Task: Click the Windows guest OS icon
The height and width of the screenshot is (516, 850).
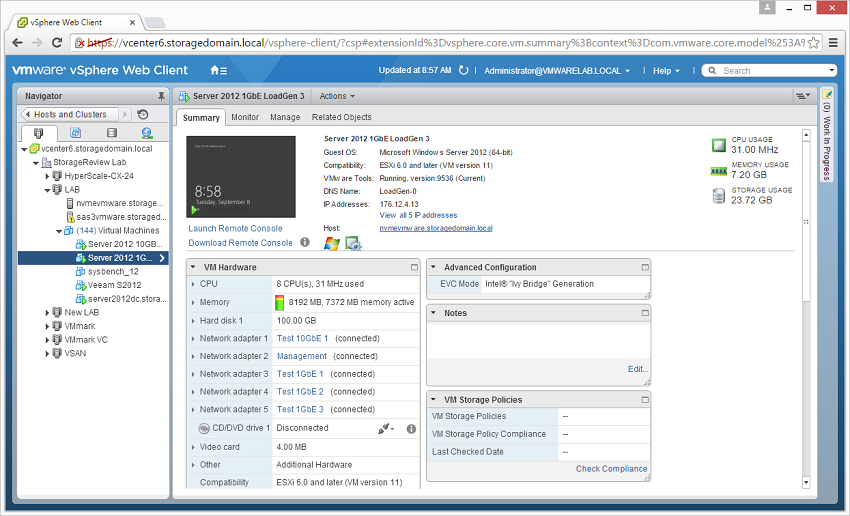Action: [332, 244]
